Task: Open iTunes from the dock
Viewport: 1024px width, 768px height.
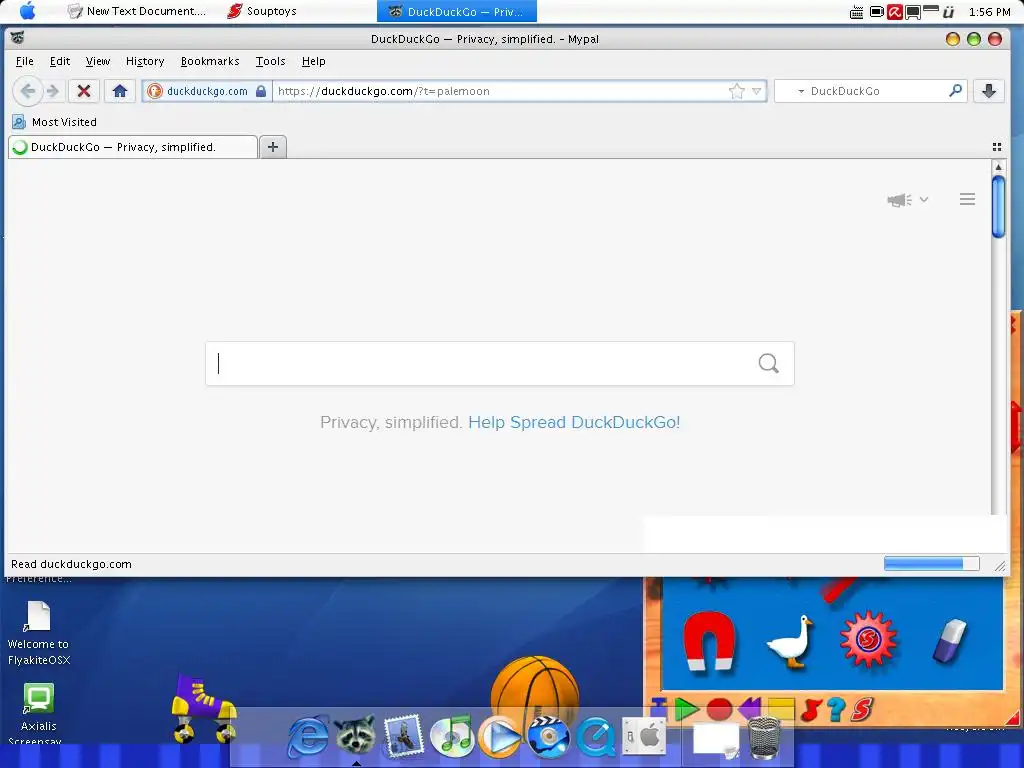Action: [x=452, y=736]
